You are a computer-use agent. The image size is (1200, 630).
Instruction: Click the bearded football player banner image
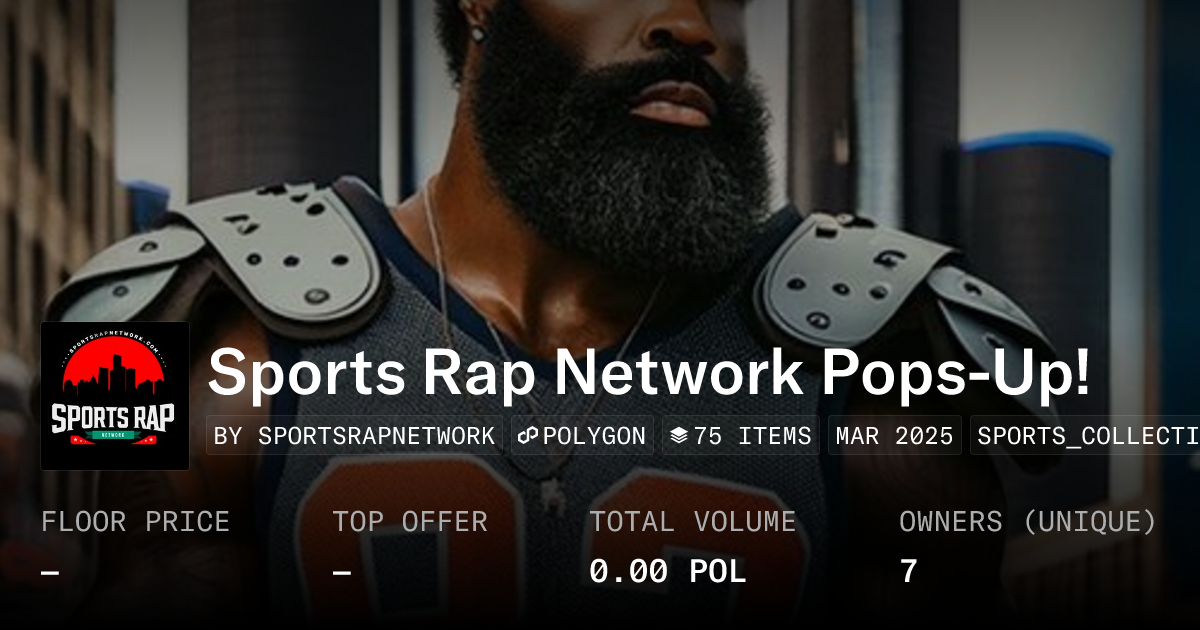pos(600,160)
